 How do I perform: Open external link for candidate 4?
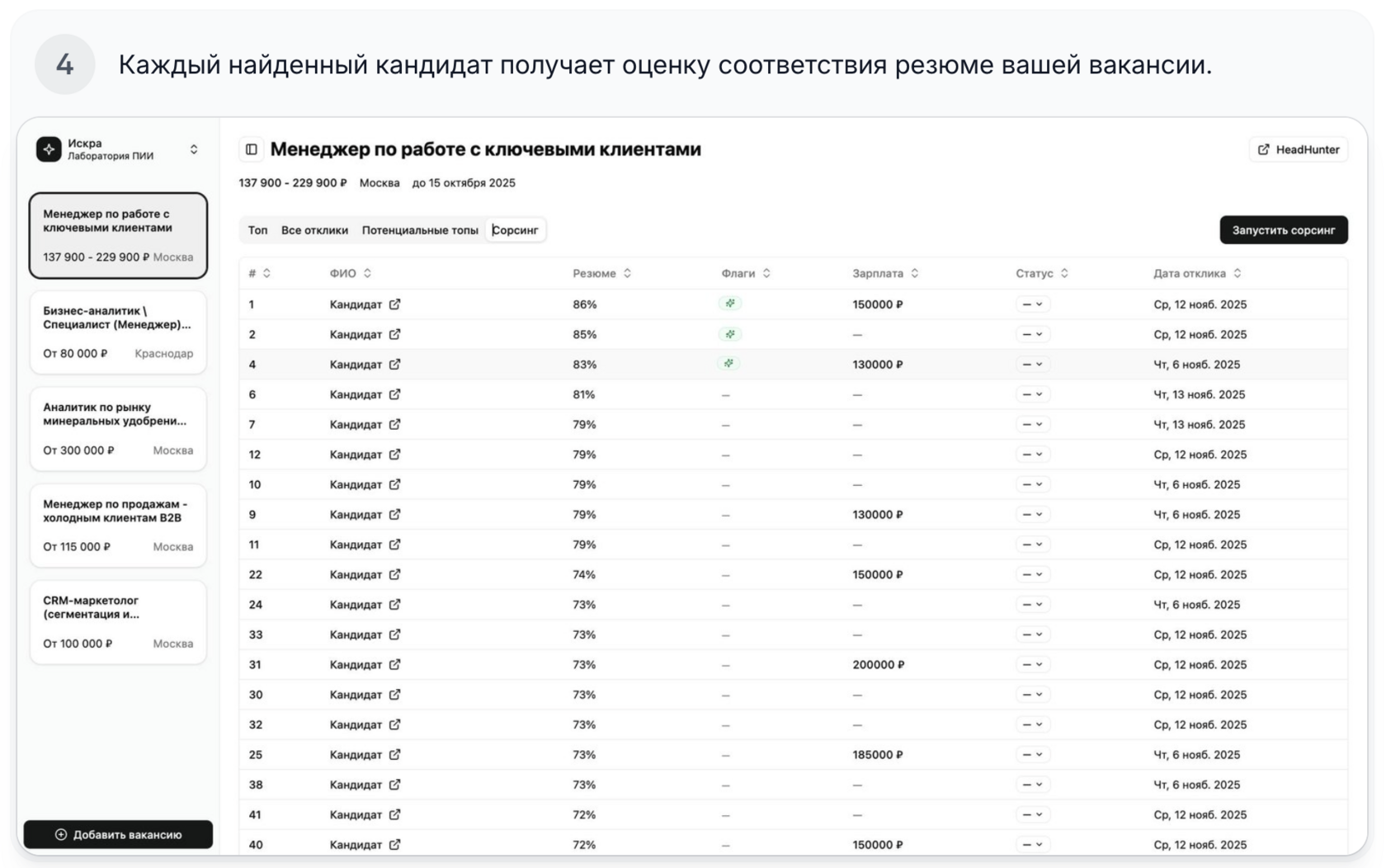tap(395, 364)
